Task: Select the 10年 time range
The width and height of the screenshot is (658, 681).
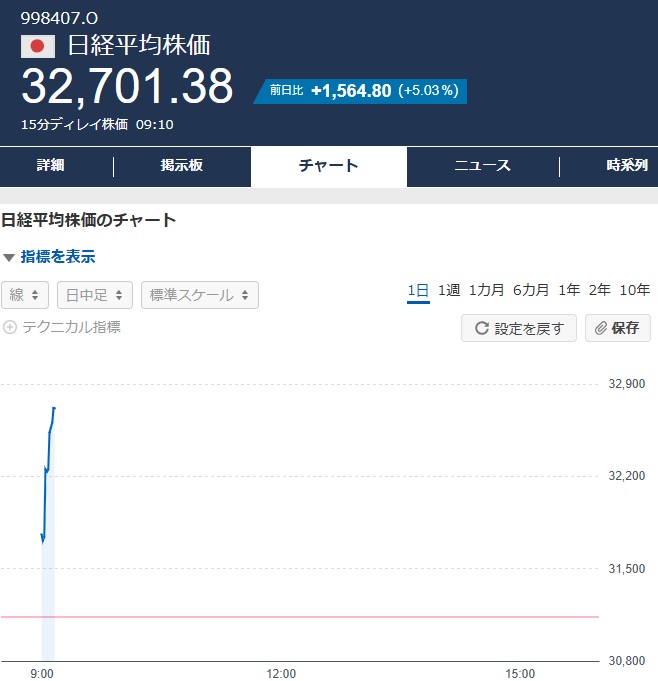Action: [x=635, y=290]
